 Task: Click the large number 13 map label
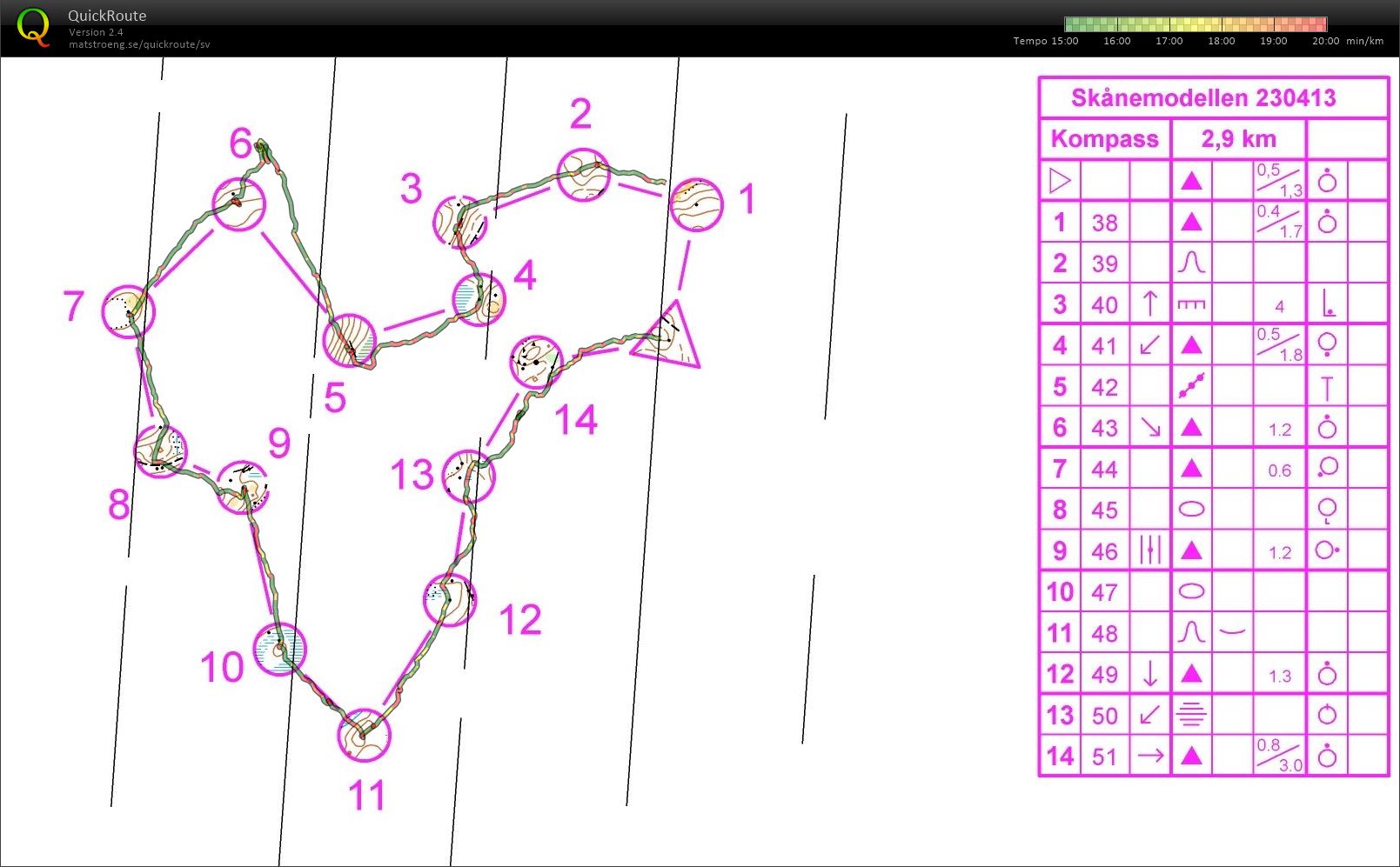tap(412, 475)
